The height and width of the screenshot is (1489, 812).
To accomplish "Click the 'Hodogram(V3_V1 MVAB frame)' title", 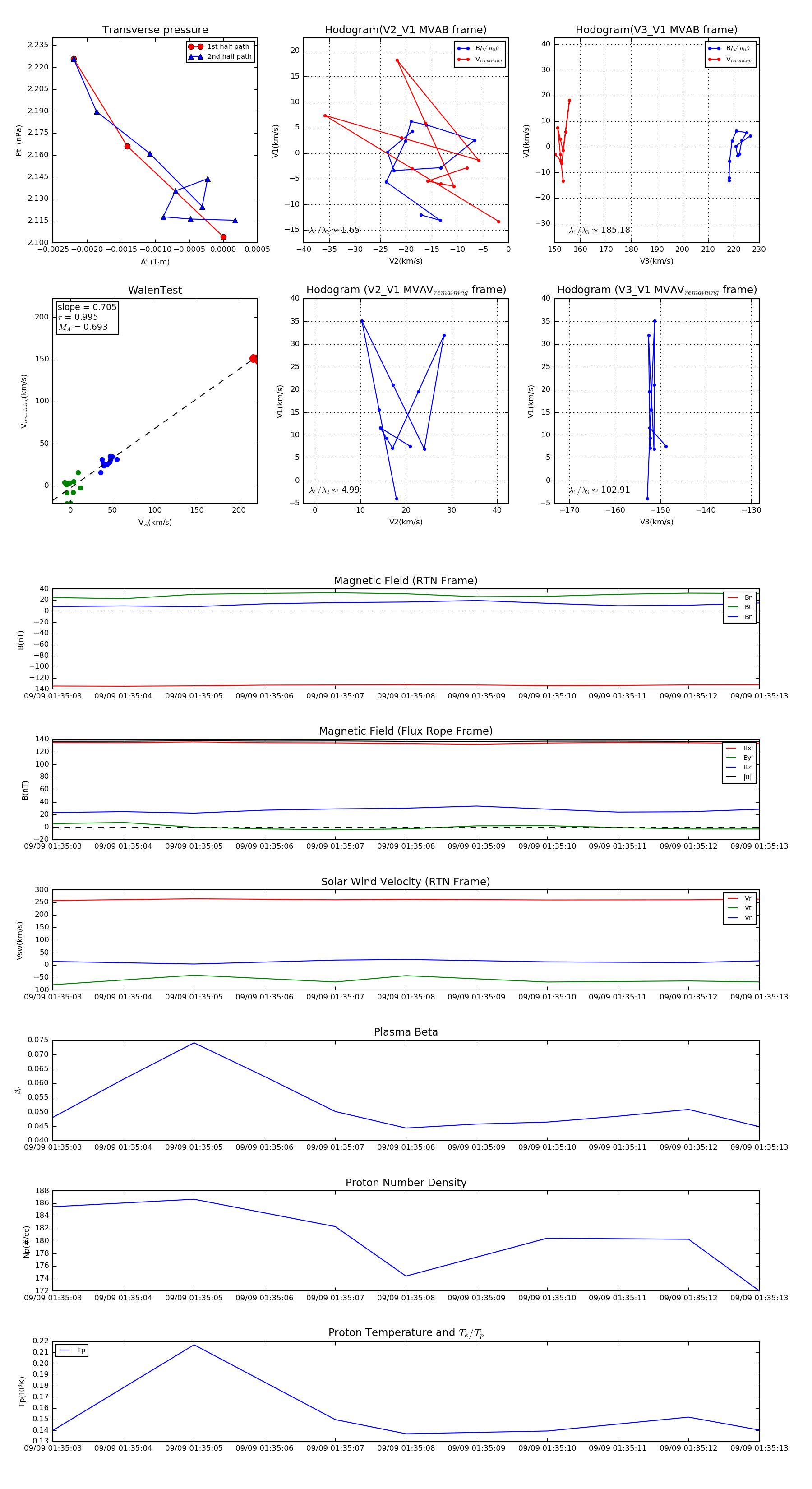I will pyautogui.click(x=656, y=30).
